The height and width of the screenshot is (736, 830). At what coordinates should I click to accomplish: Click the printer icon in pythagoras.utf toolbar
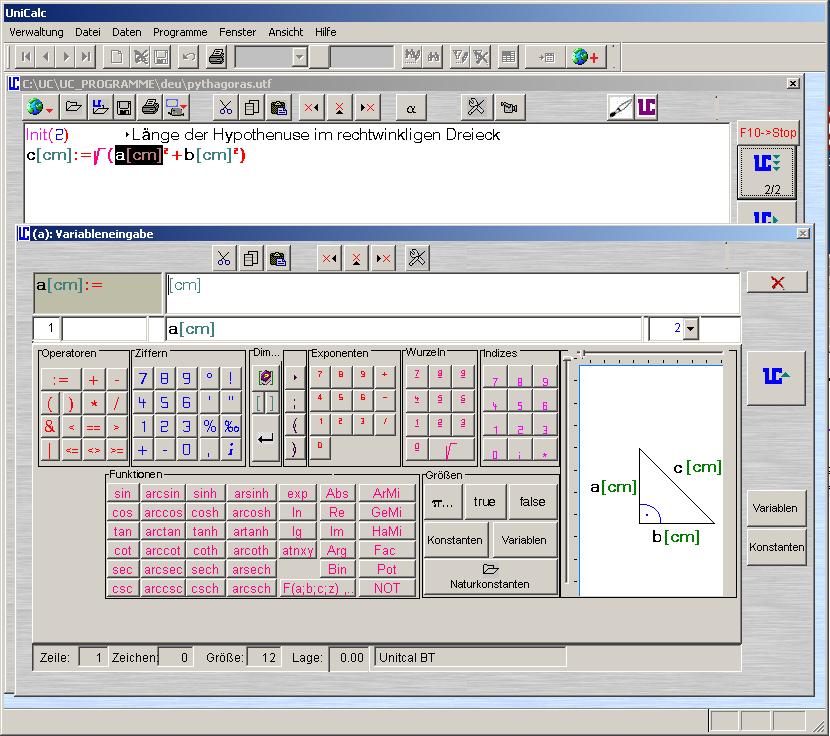(x=150, y=107)
